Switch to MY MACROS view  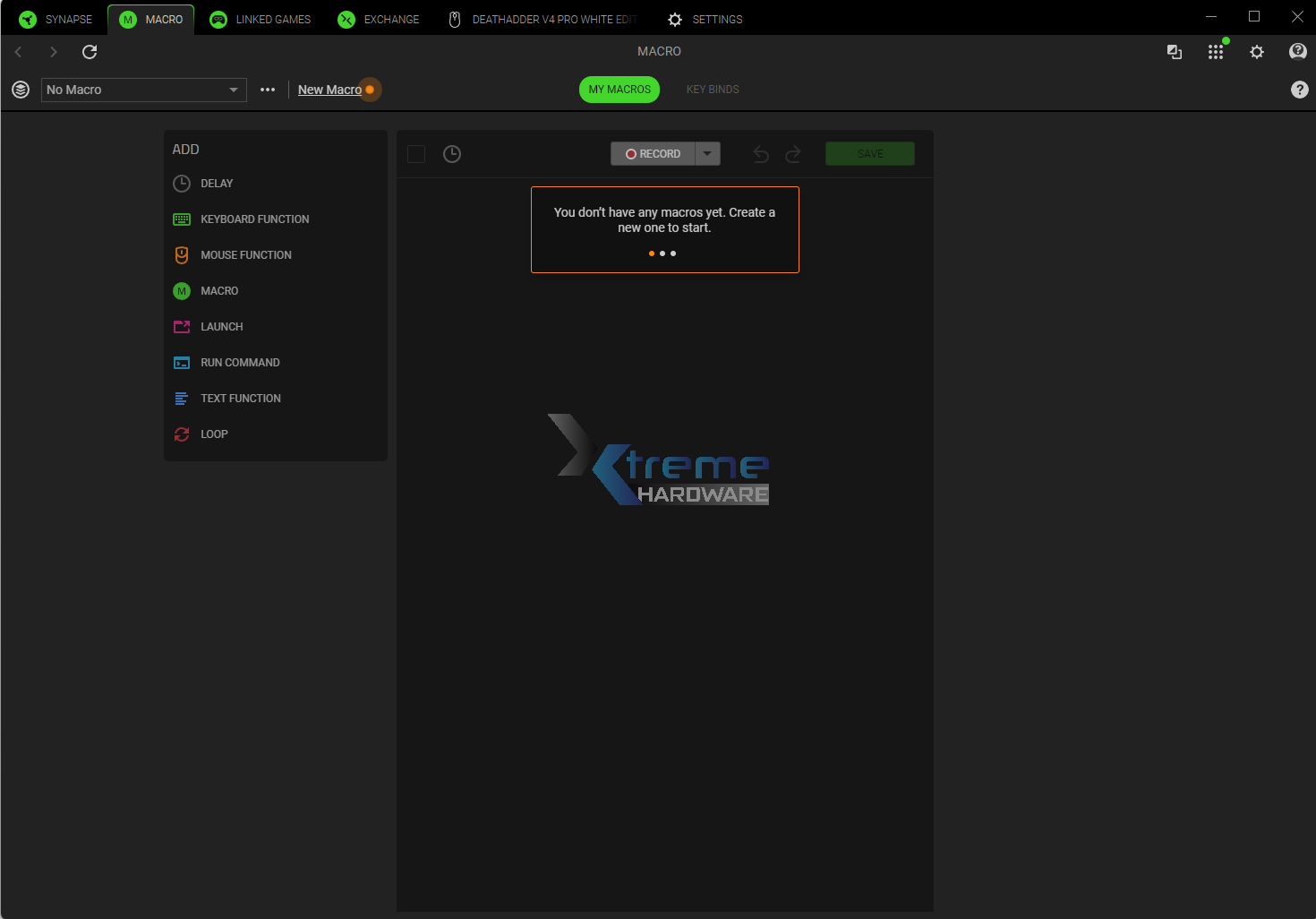click(x=620, y=90)
